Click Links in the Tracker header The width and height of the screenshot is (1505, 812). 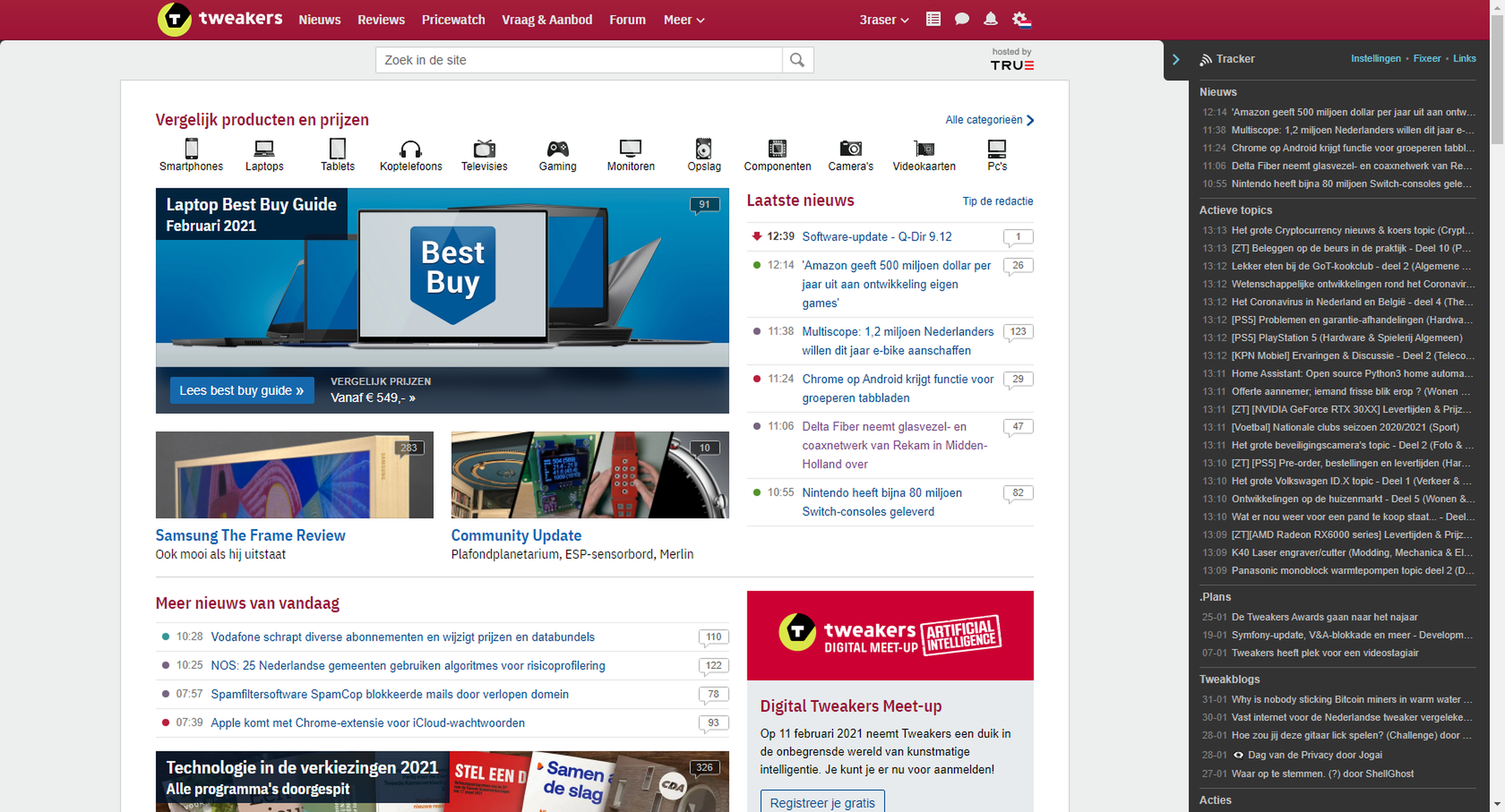(1465, 58)
